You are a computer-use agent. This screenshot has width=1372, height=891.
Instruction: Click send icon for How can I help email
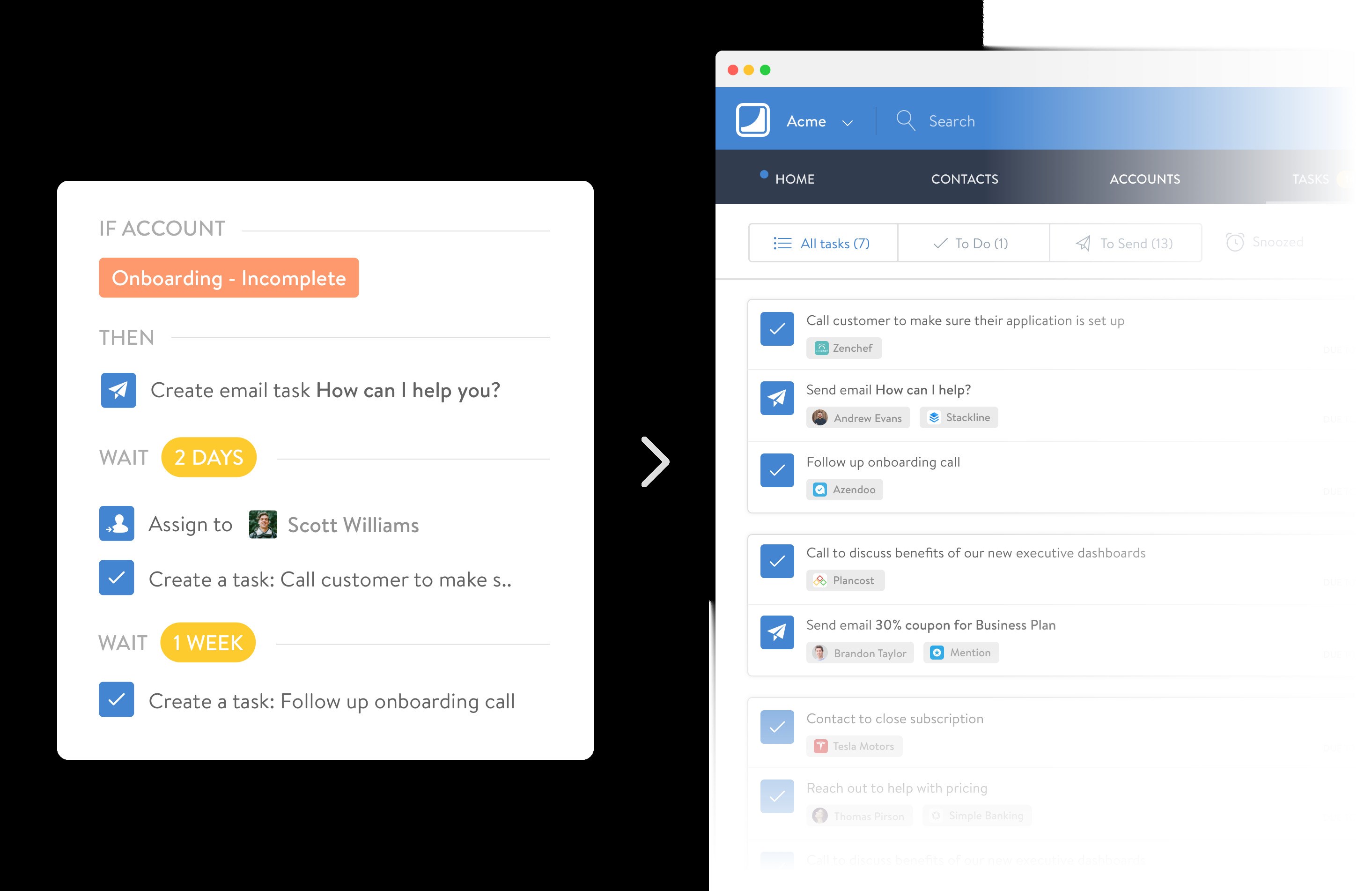(x=776, y=398)
